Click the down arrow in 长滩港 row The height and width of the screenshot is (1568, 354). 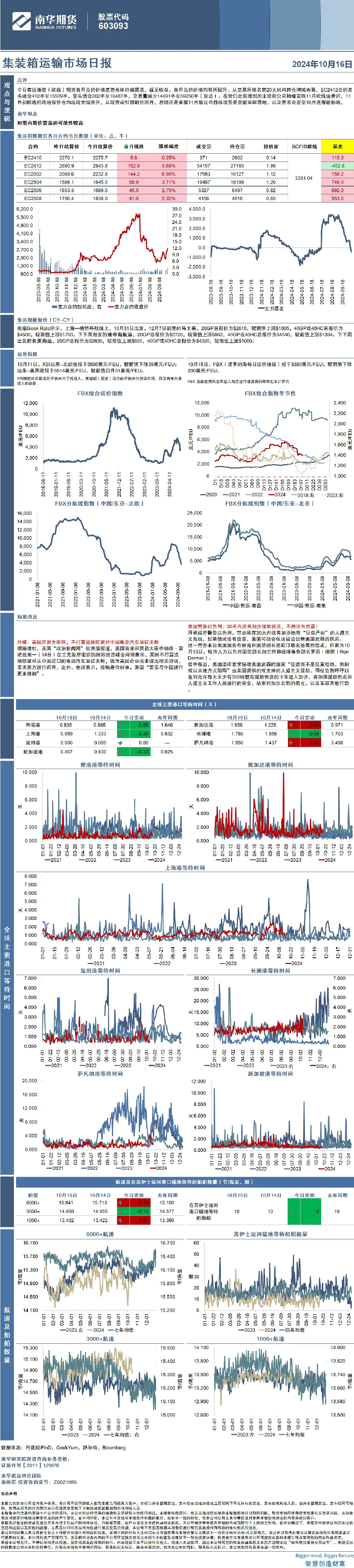tap(290, 734)
